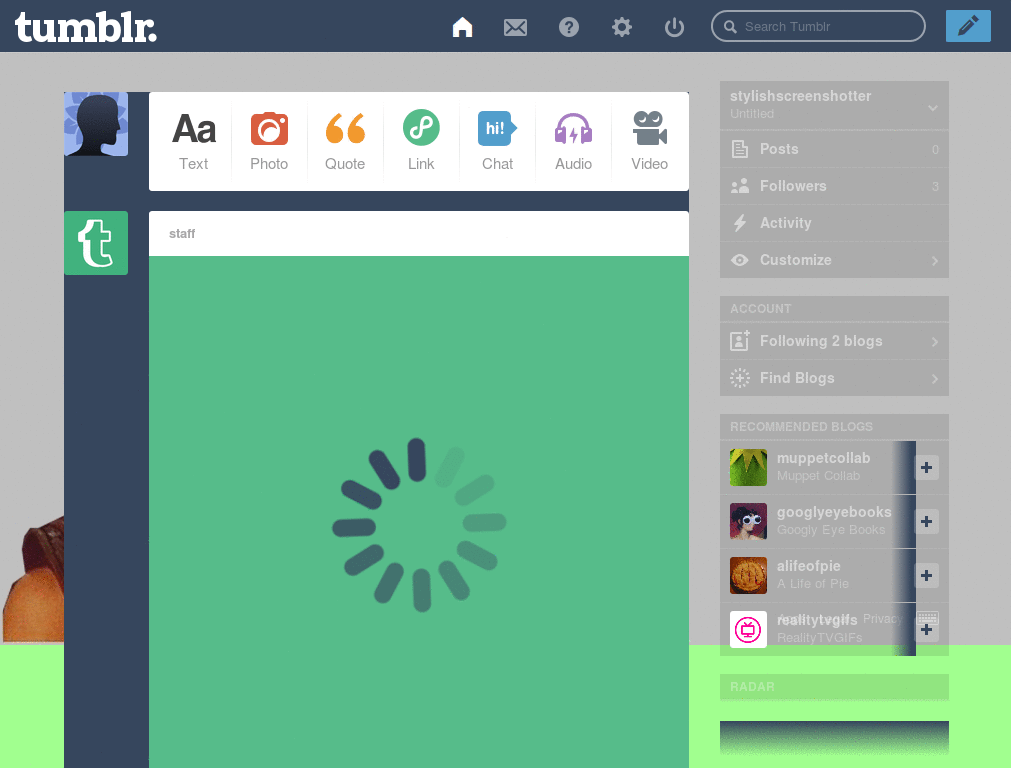Image resolution: width=1024 pixels, height=768 pixels.
Task: Click the Followers people icon
Action: click(x=739, y=186)
